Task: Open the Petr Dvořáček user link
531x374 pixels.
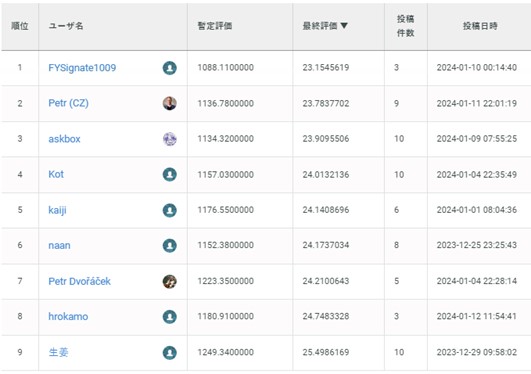Action: click(80, 281)
